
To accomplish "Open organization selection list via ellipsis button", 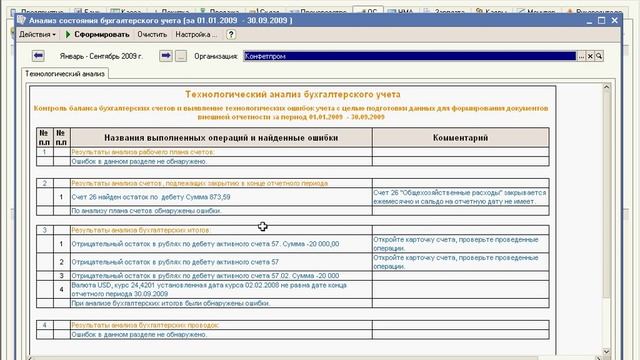I will (581, 56).
